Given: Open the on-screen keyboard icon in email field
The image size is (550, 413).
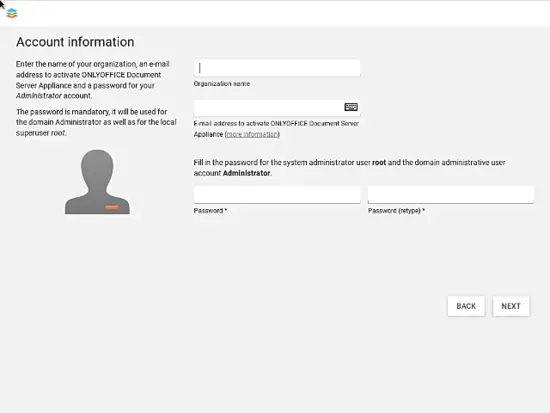Looking at the screenshot, I should 351,107.
